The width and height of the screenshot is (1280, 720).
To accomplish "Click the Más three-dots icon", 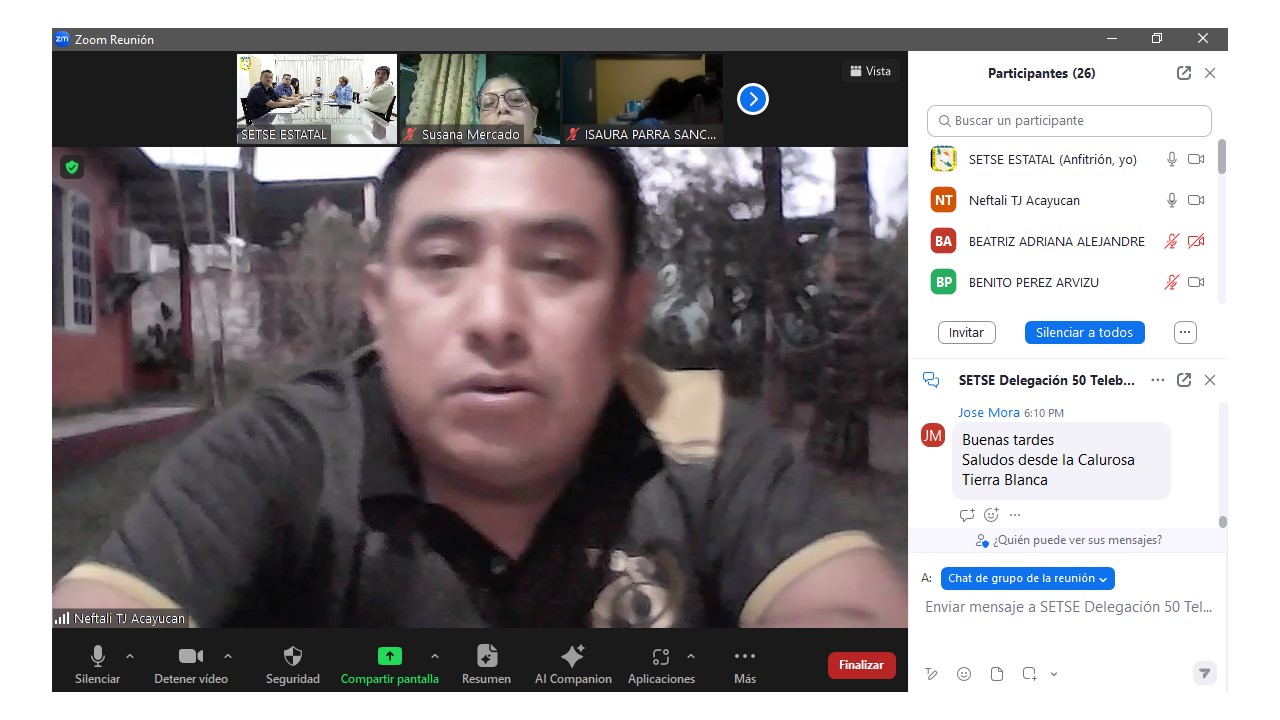I will 744,657.
